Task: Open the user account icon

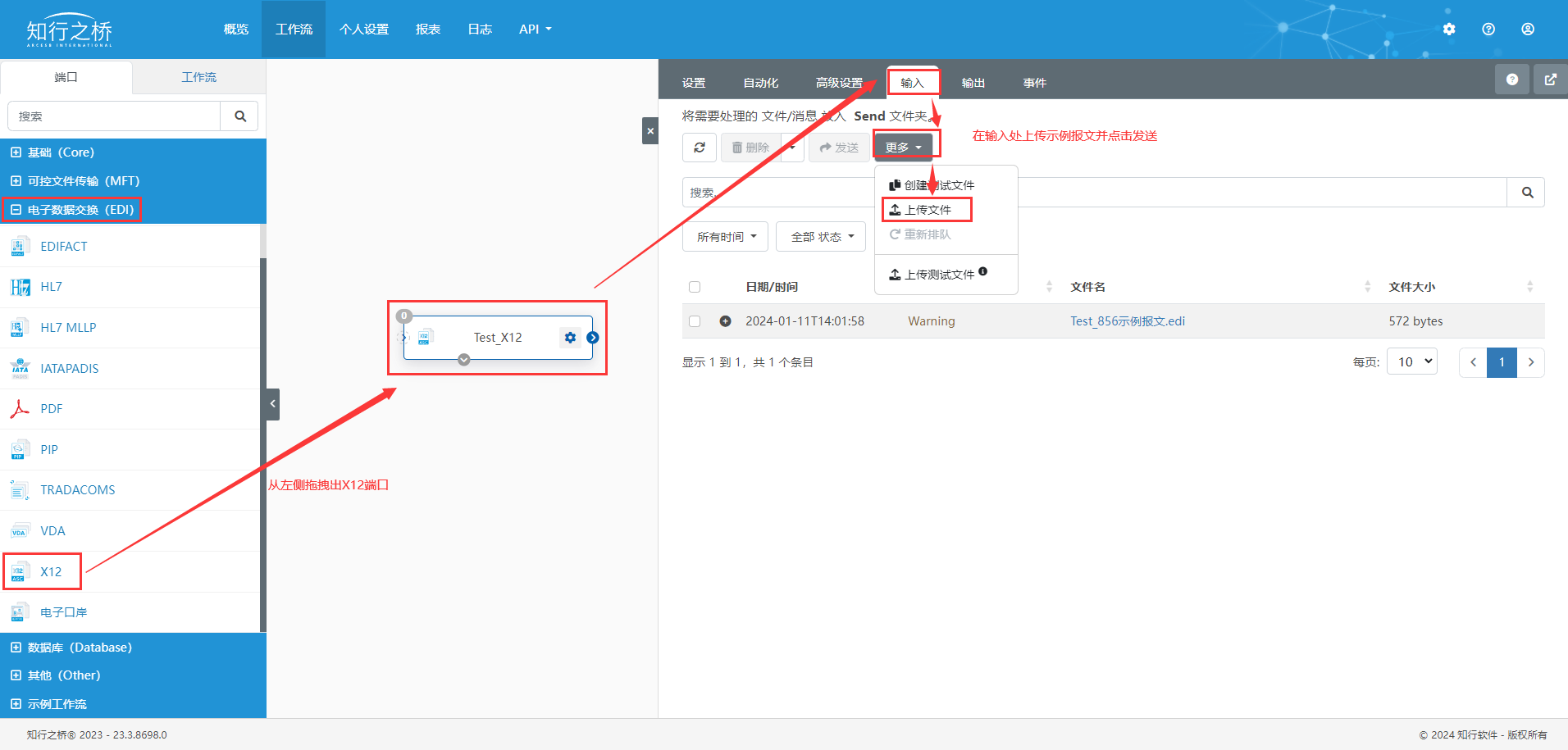Action: tap(1528, 30)
